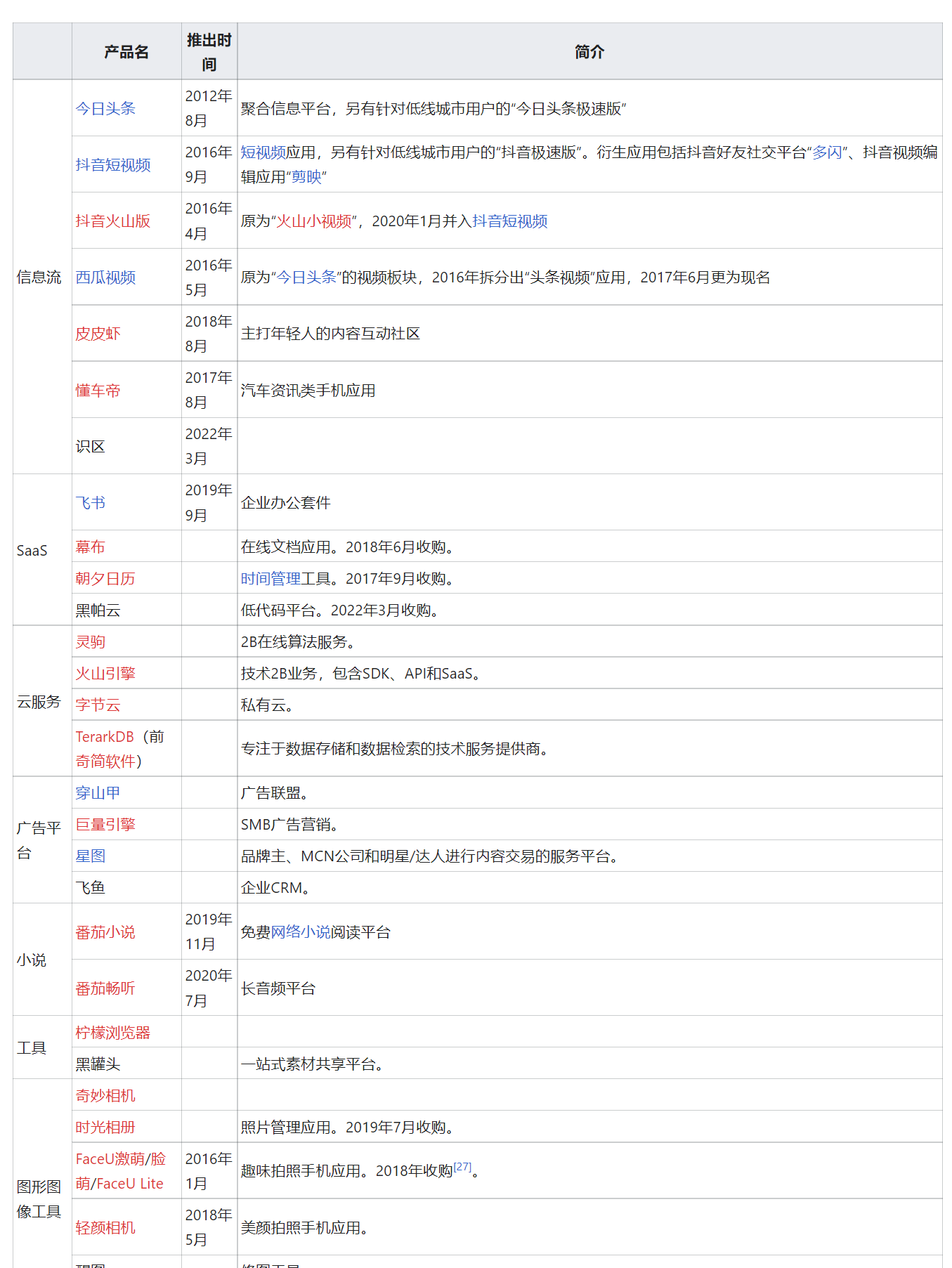
Task: Click citation reference [27]
Action: pyautogui.click(x=462, y=1166)
